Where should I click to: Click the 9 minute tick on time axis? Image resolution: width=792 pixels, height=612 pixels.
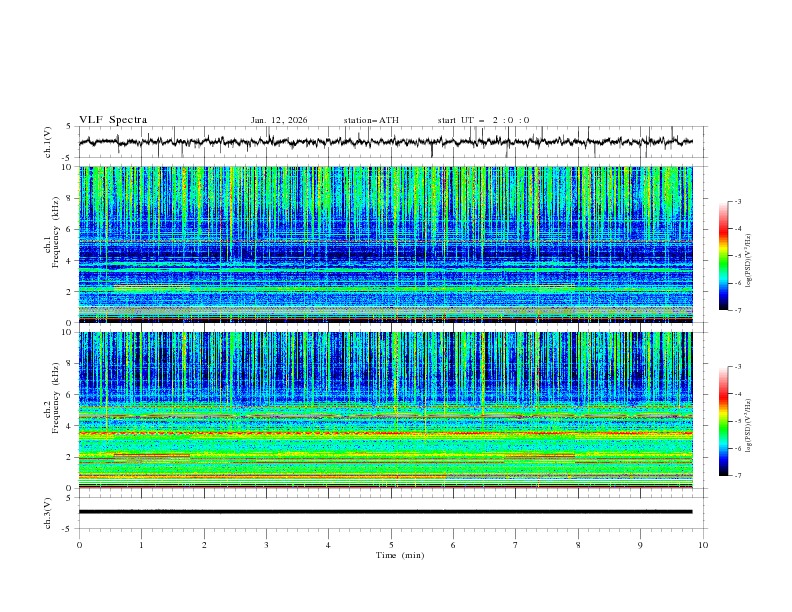[x=641, y=545]
